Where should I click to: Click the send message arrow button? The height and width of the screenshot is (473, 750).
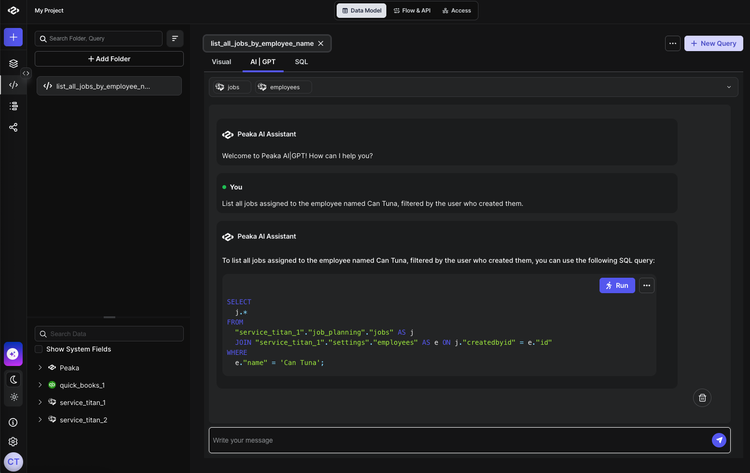coord(719,440)
